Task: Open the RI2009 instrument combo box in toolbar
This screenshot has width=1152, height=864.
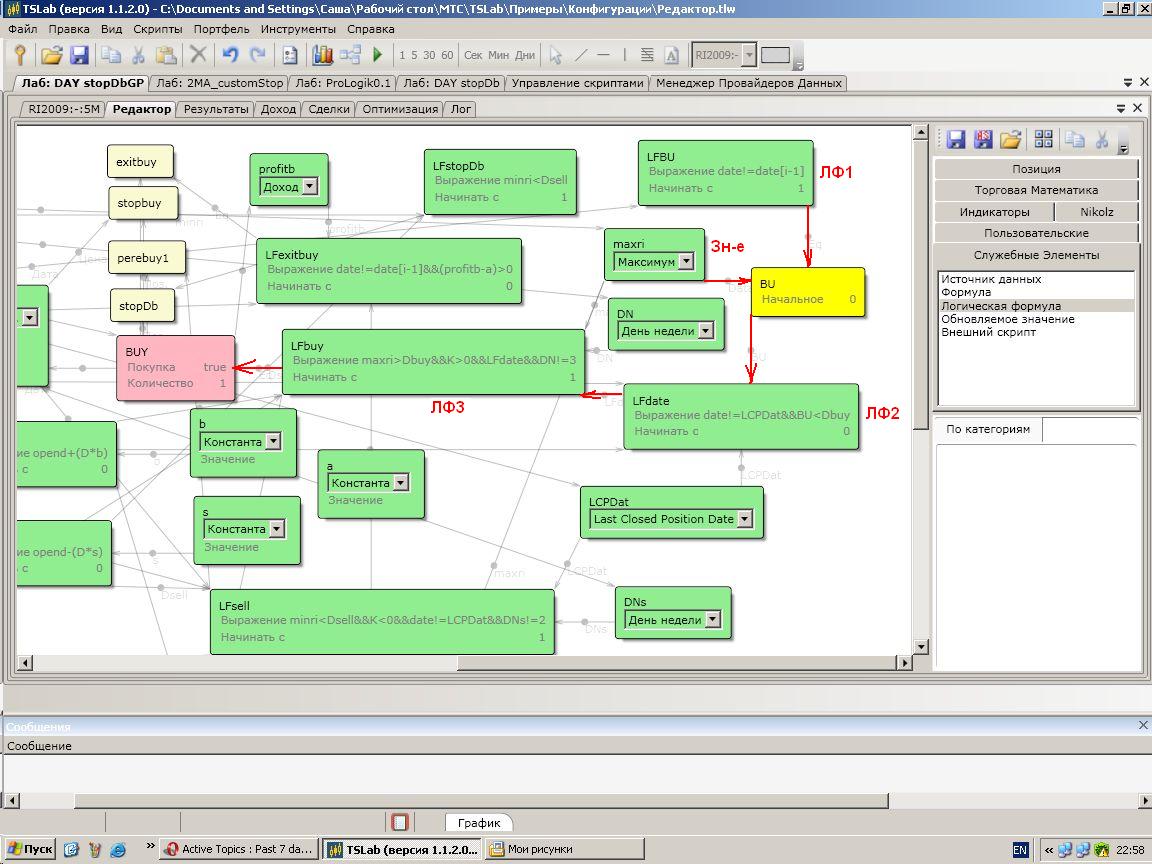Action: [749, 55]
